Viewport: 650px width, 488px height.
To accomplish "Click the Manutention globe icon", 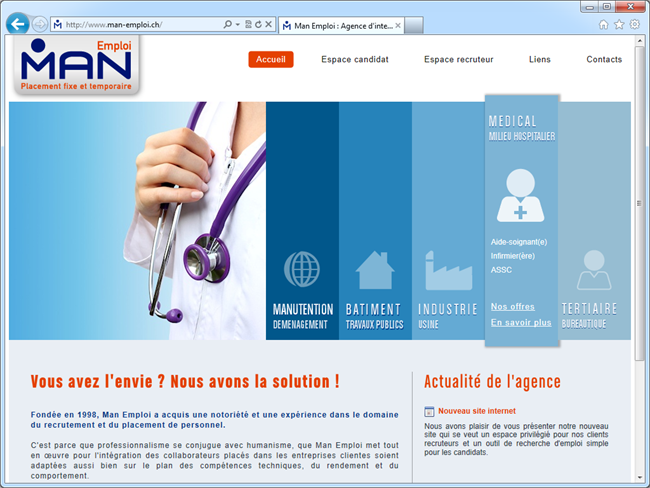I will click(301, 268).
